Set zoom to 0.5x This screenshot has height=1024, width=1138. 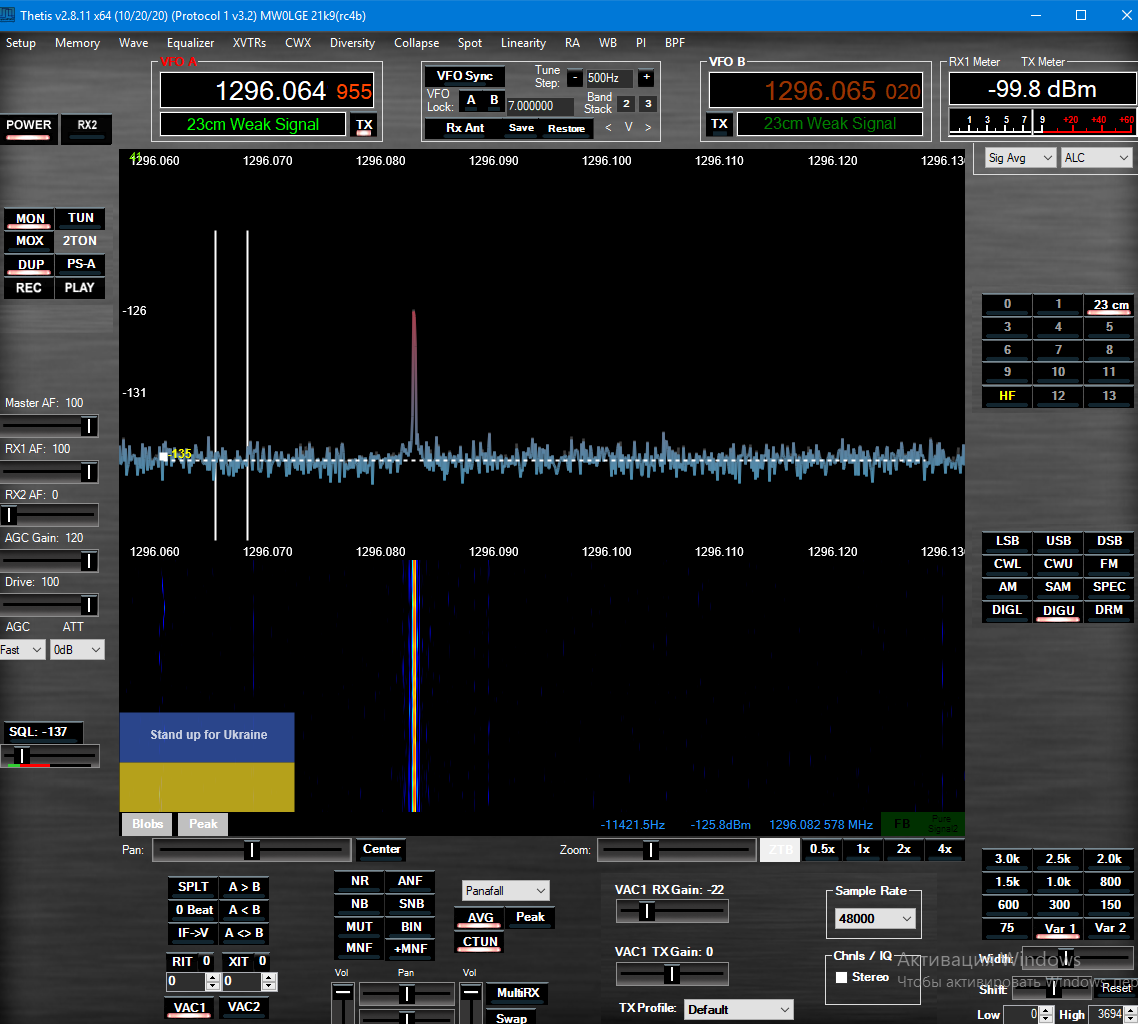(822, 849)
